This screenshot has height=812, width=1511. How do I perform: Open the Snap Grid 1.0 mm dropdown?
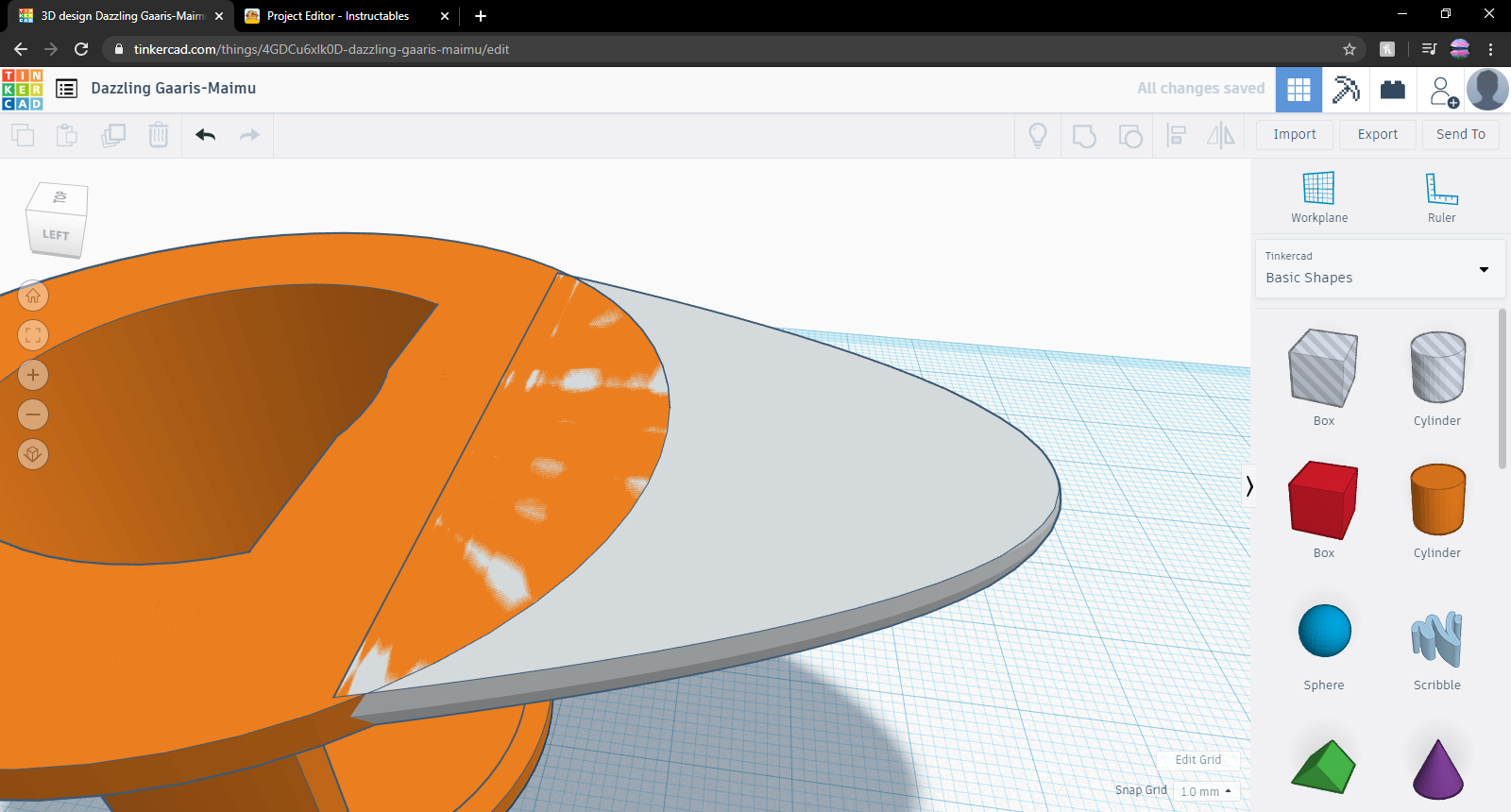pyautogui.click(x=1206, y=791)
